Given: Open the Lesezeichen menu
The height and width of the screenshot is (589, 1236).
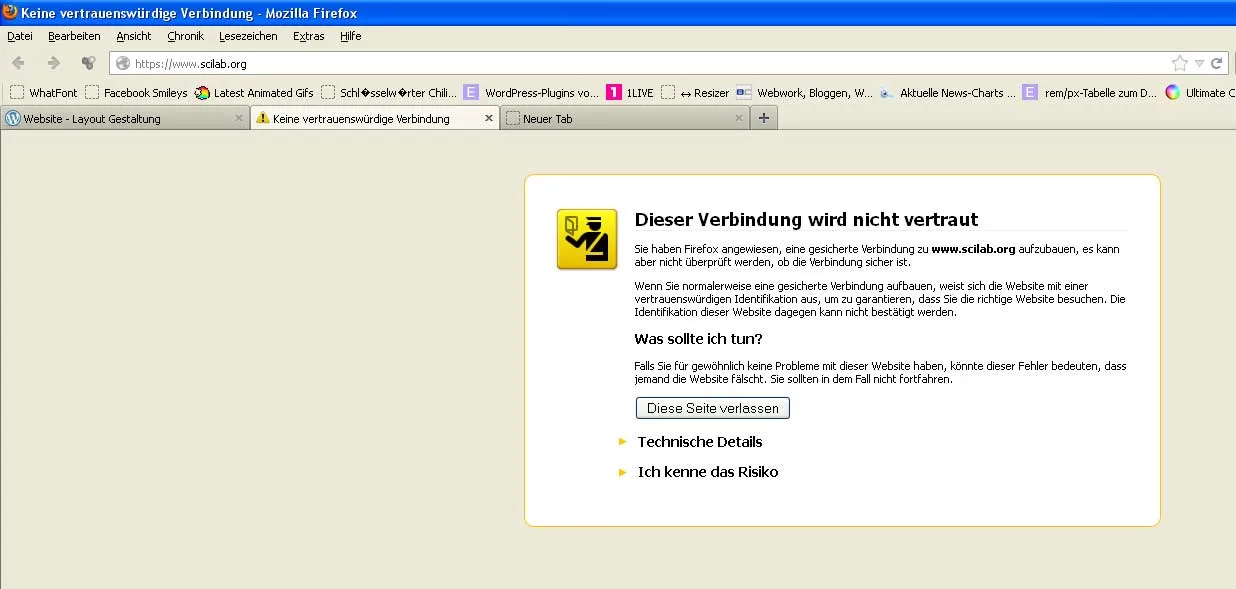Looking at the screenshot, I should (x=248, y=36).
